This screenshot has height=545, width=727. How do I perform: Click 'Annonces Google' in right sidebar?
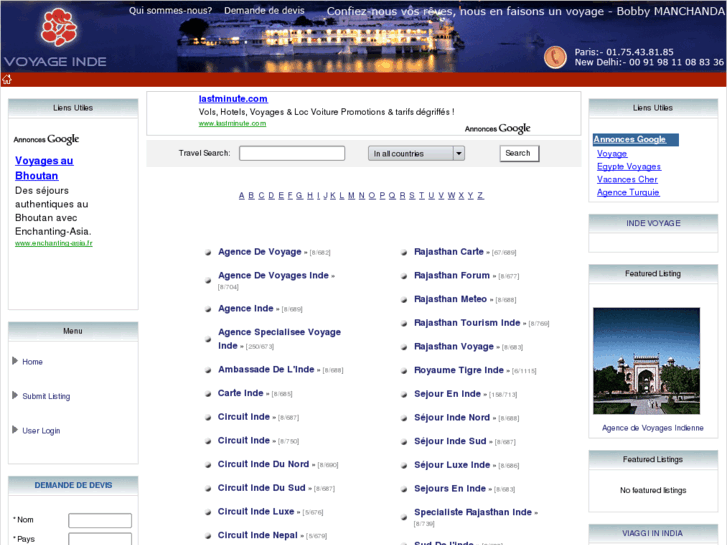click(630, 139)
